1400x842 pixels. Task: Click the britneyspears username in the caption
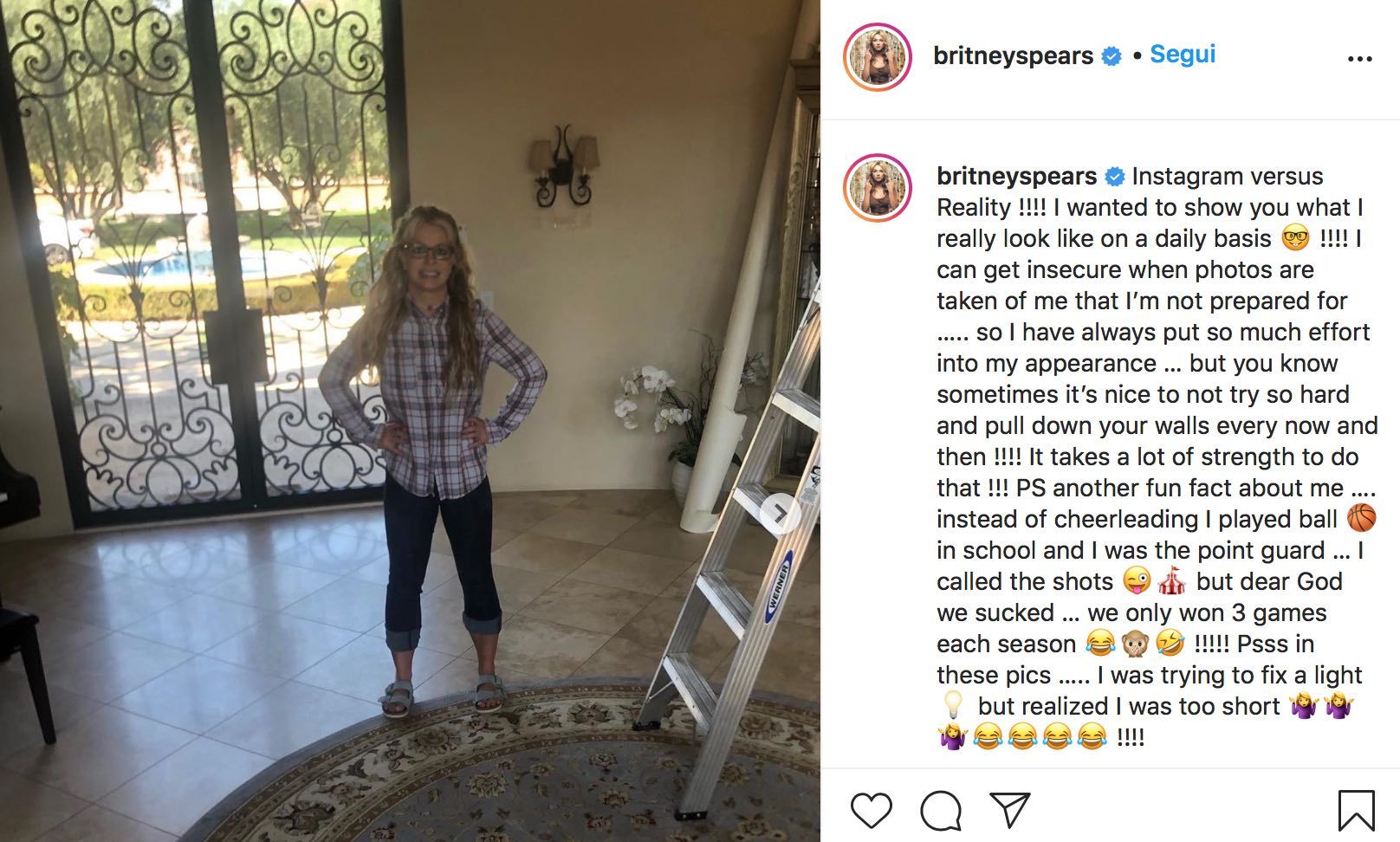[x=1016, y=176]
